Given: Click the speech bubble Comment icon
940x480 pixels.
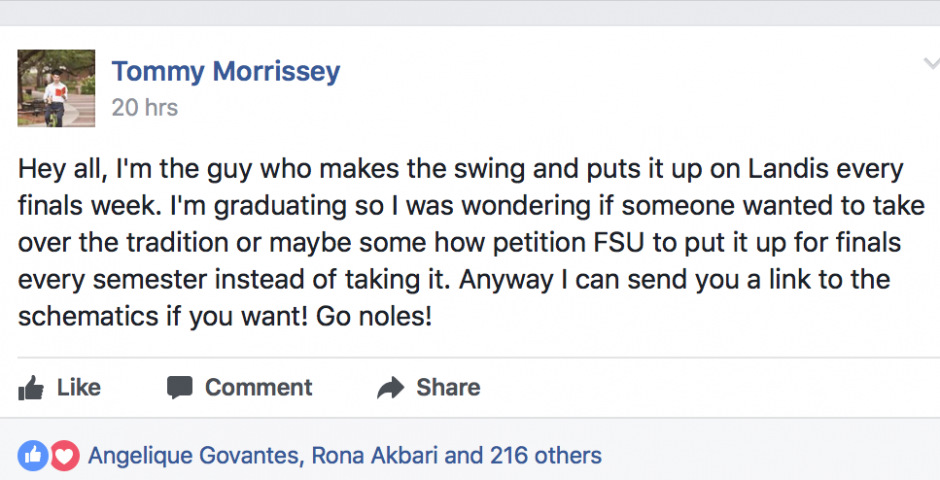Looking at the screenshot, I should point(179,388).
